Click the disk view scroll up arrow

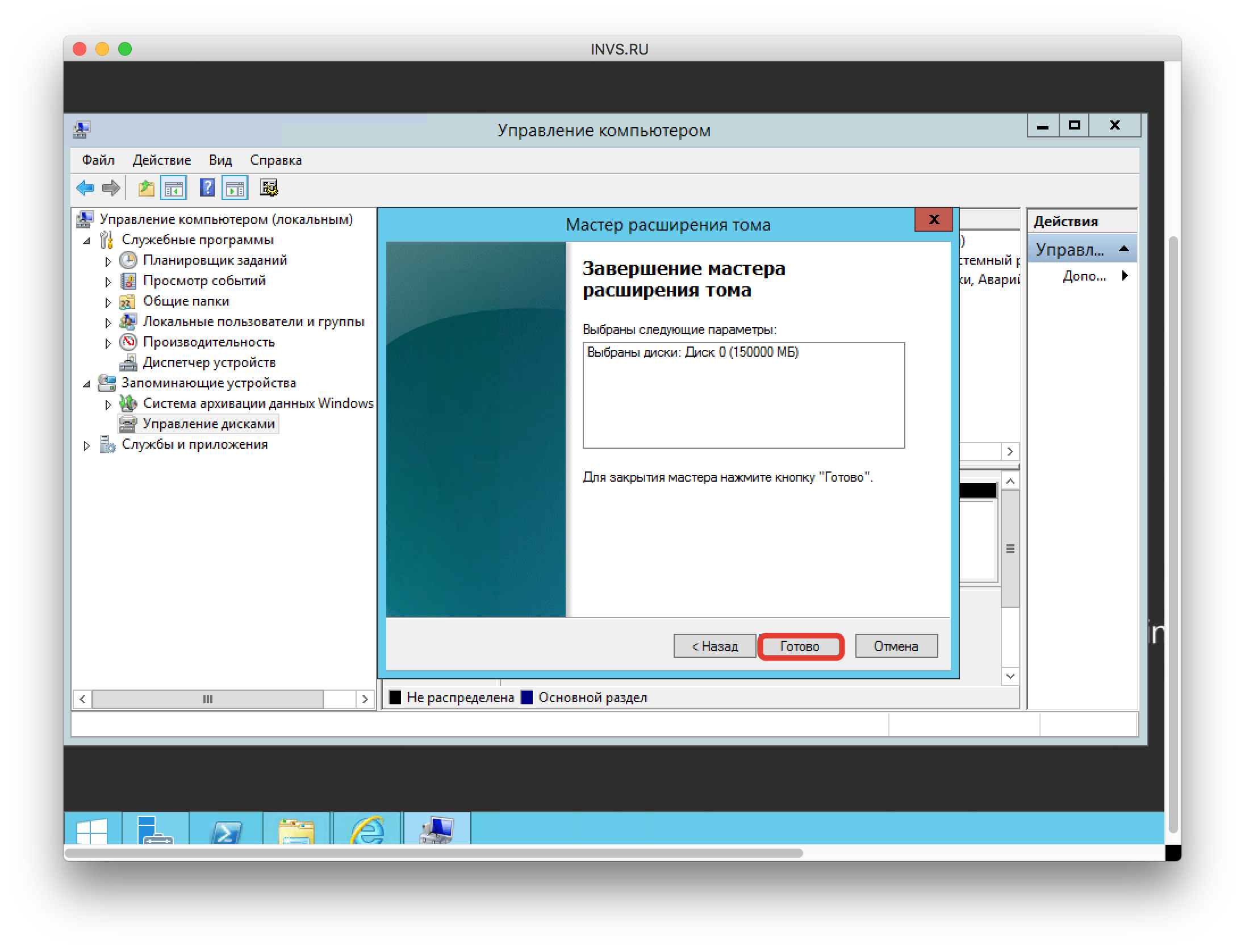tap(1010, 482)
